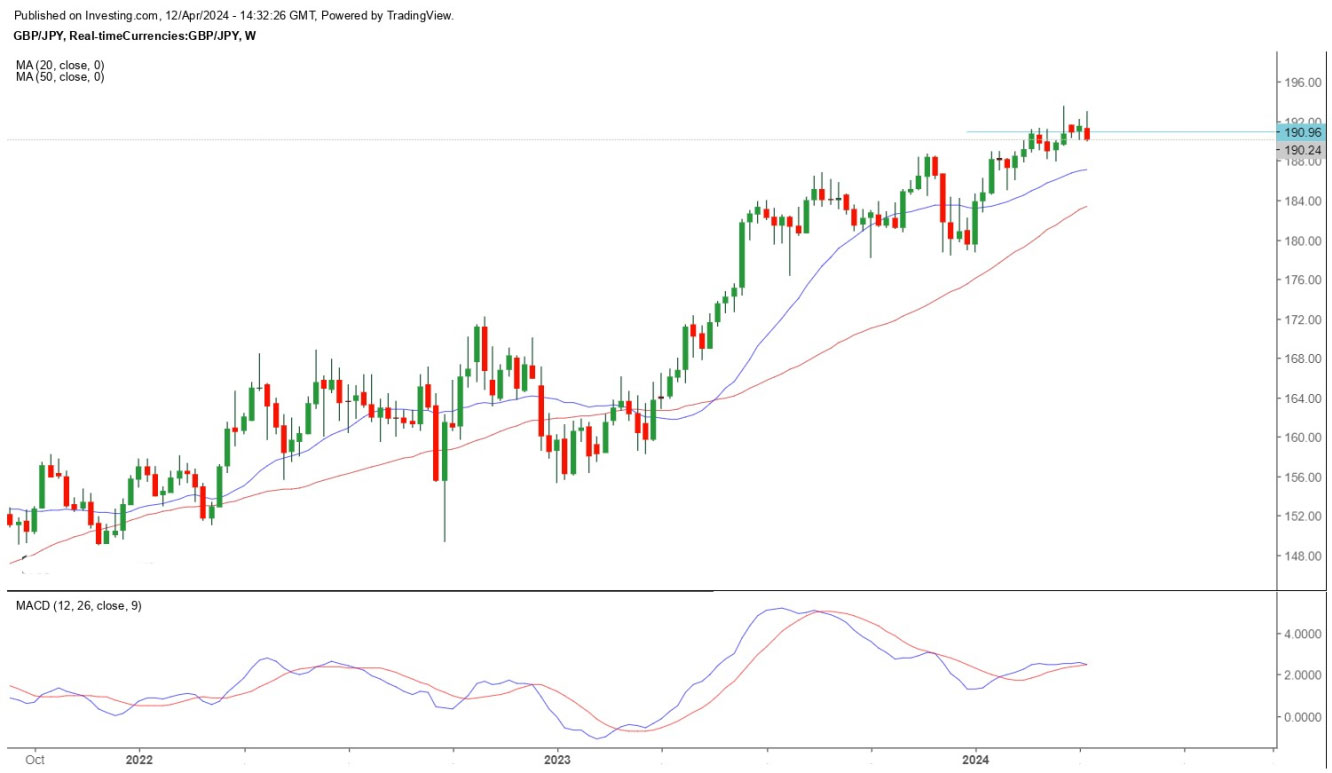Select the latest red weekly candle

[1087, 133]
